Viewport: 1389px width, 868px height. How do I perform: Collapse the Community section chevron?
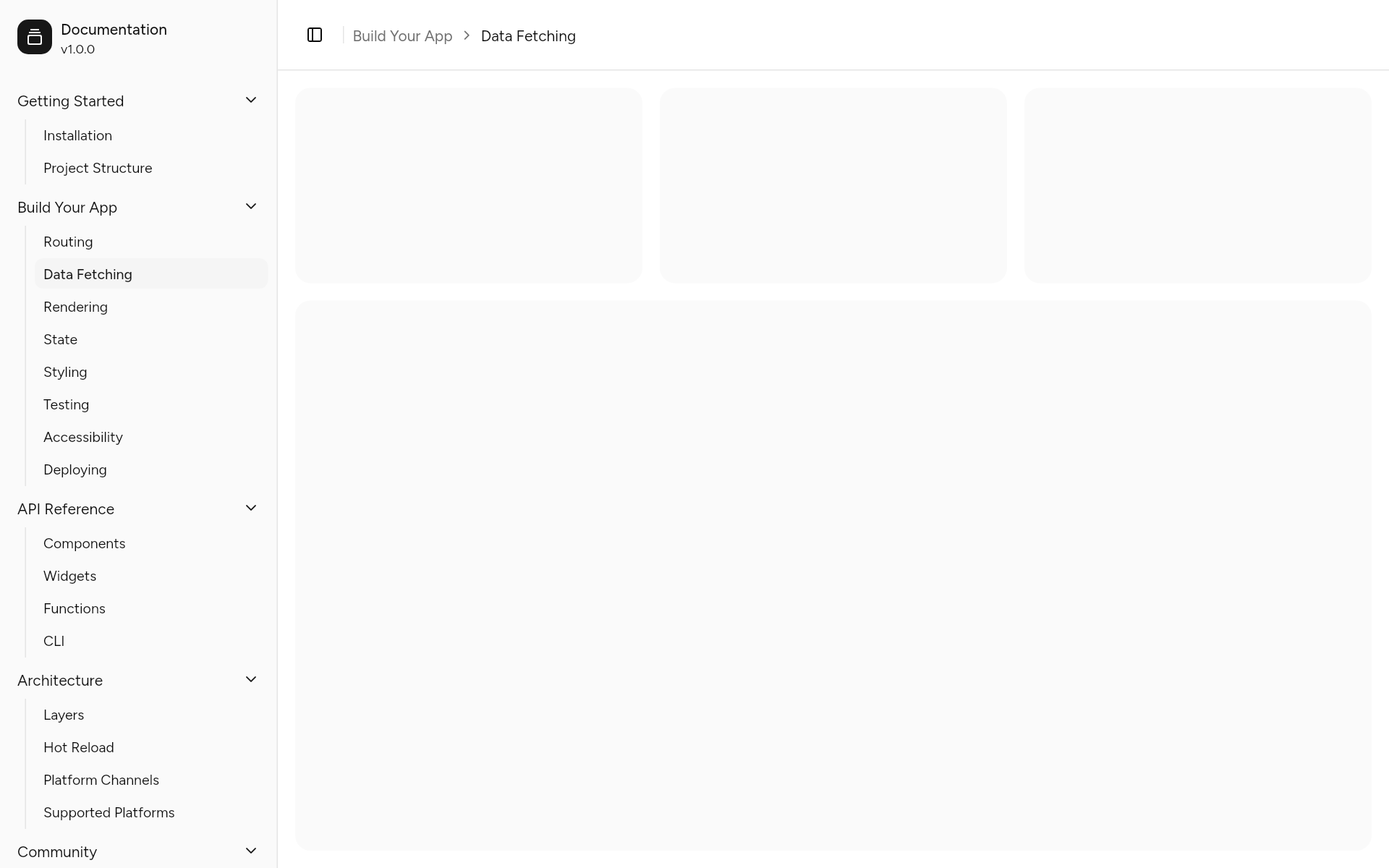coord(251,851)
